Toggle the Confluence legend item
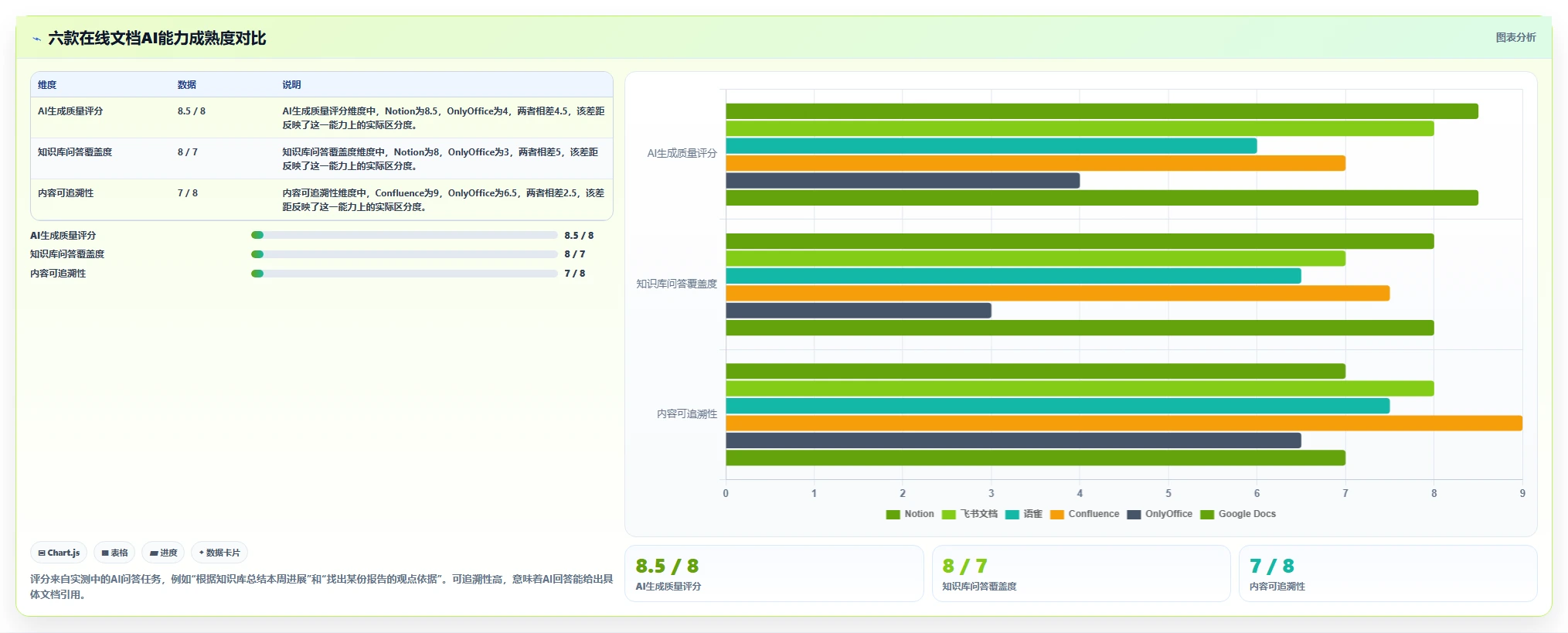 (1085, 514)
